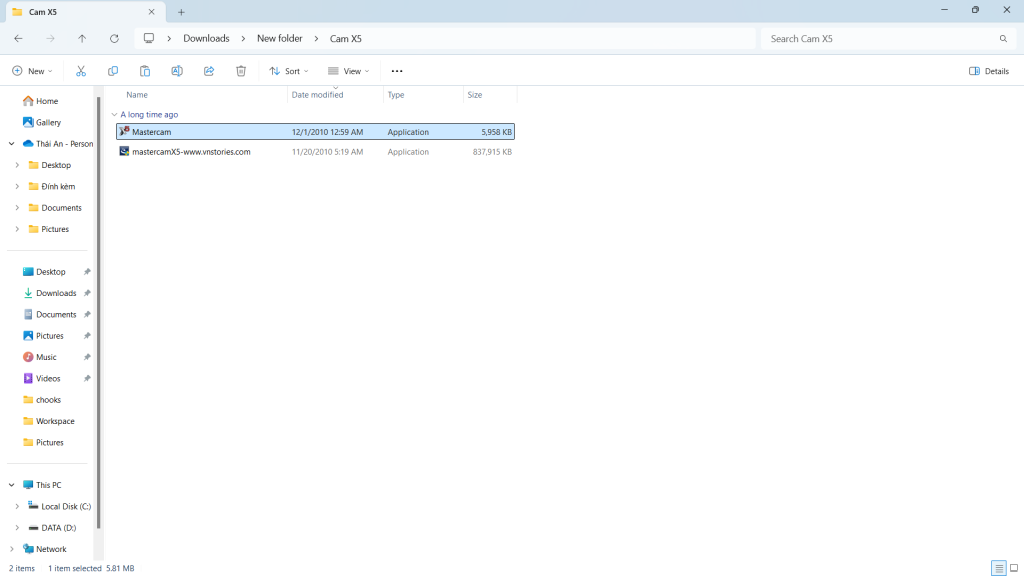Click the 11/20/2010 5:19 AM date cell
Screen dimensions: 1024x576
tap(327, 152)
